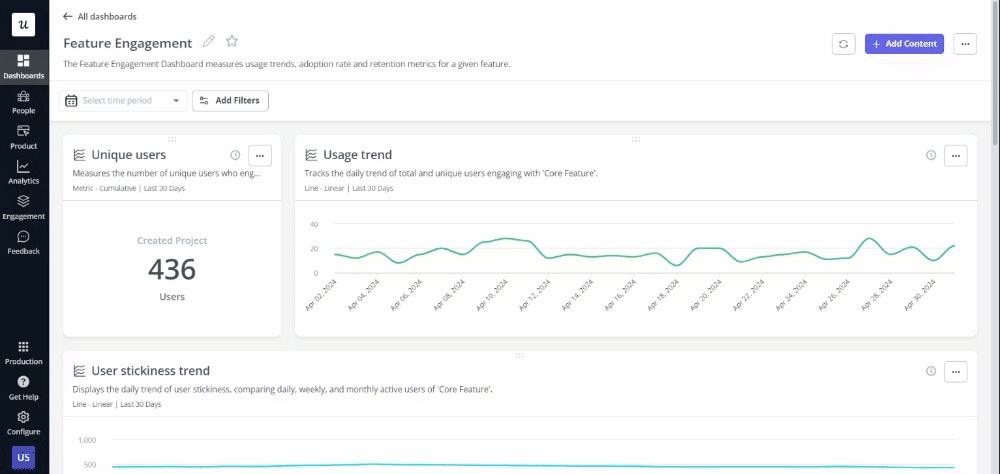Click User stickiness trend card drag handle
1000x474 pixels.
point(520,355)
